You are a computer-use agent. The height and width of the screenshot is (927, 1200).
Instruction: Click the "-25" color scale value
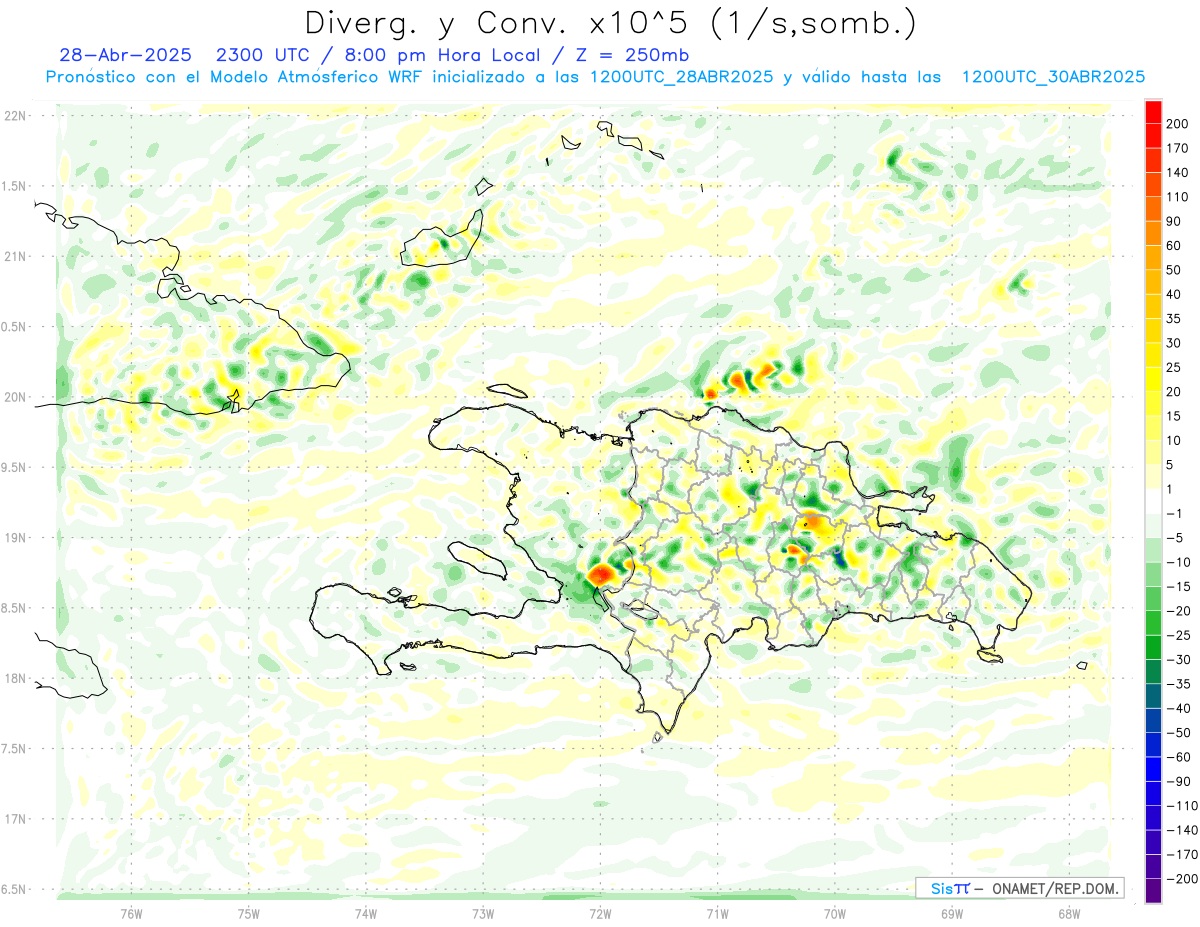pyautogui.click(x=1180, y=635)
